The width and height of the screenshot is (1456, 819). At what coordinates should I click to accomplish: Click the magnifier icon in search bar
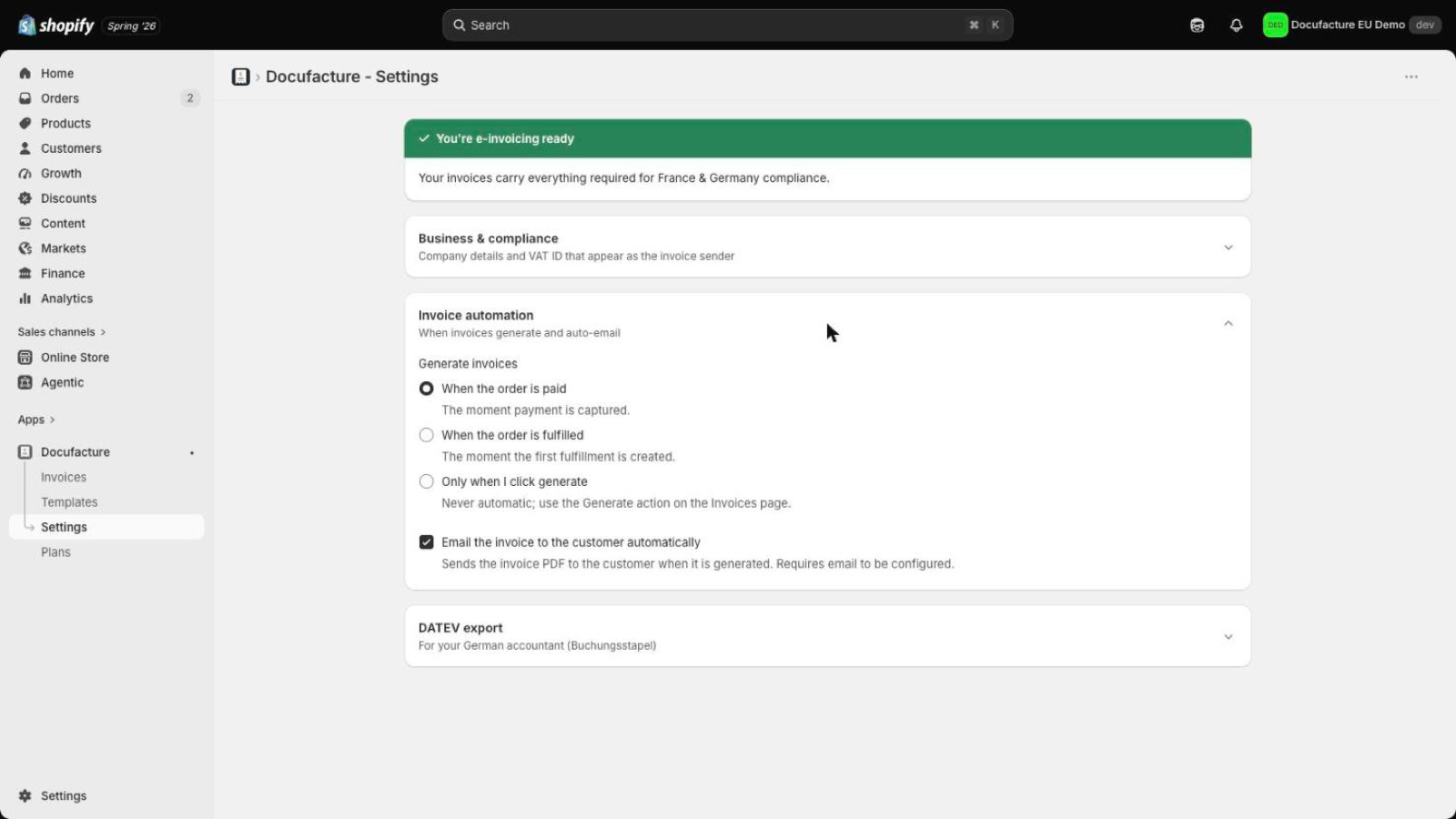point(460,25)
